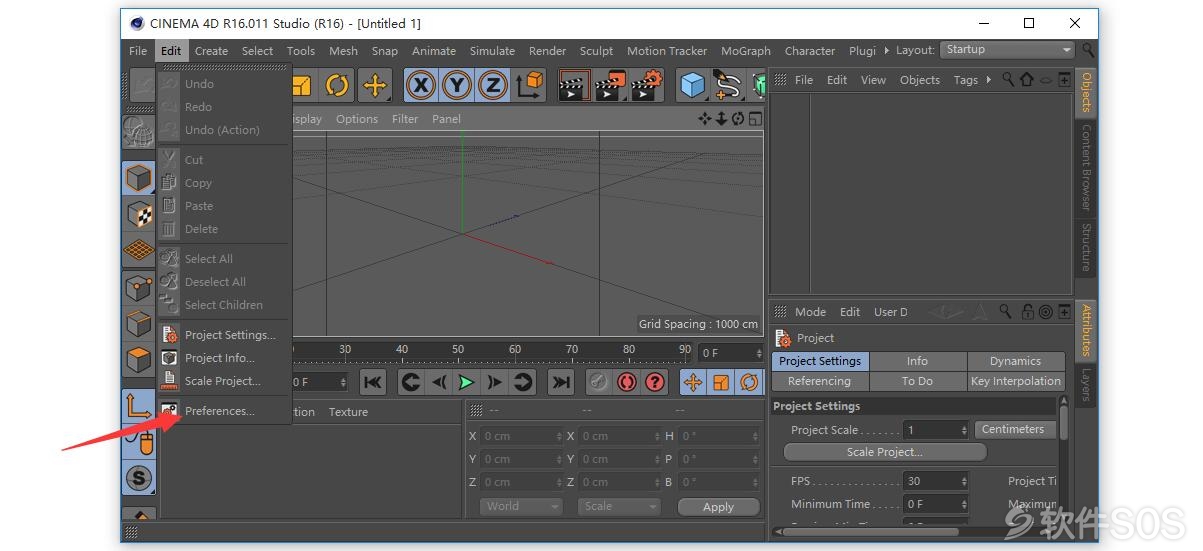This screenshot has height=551, width=1203.
Task: Open the Content Browser side tab
Action: click(1086, 167)
